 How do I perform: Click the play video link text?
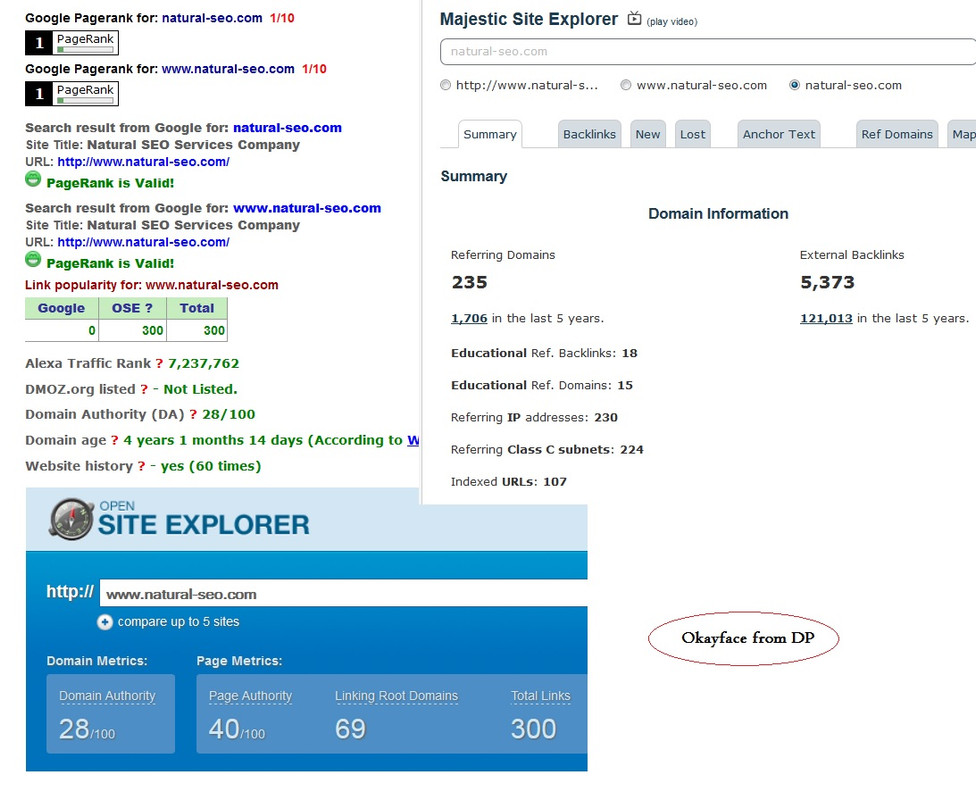point(672,22)
